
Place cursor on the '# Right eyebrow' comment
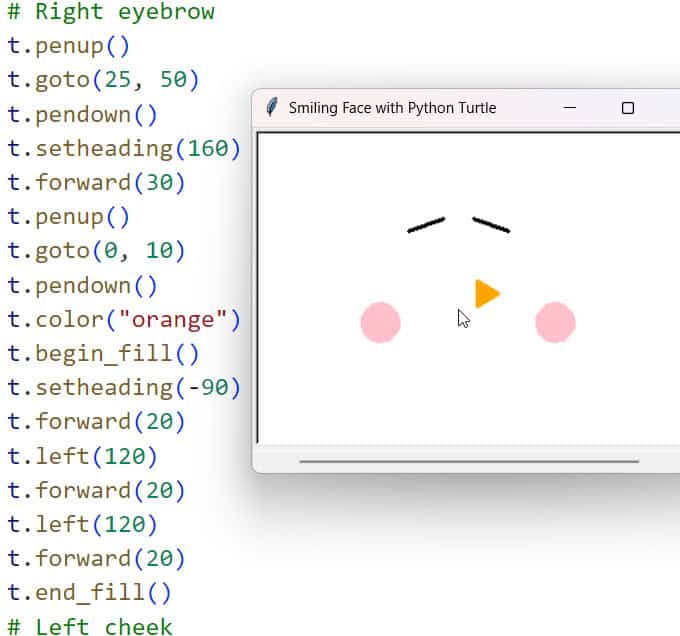[110, 13]
